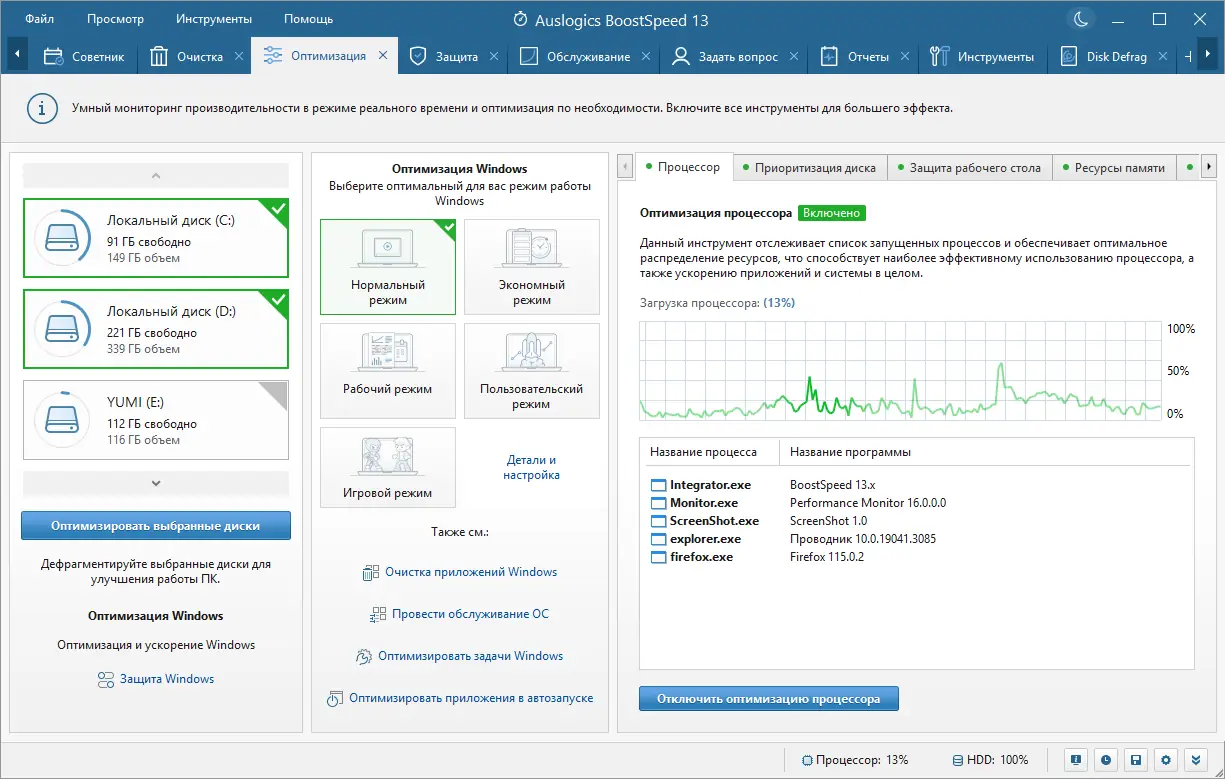
Task: Click the HDD icon in status bar
Action: [959, 760]
